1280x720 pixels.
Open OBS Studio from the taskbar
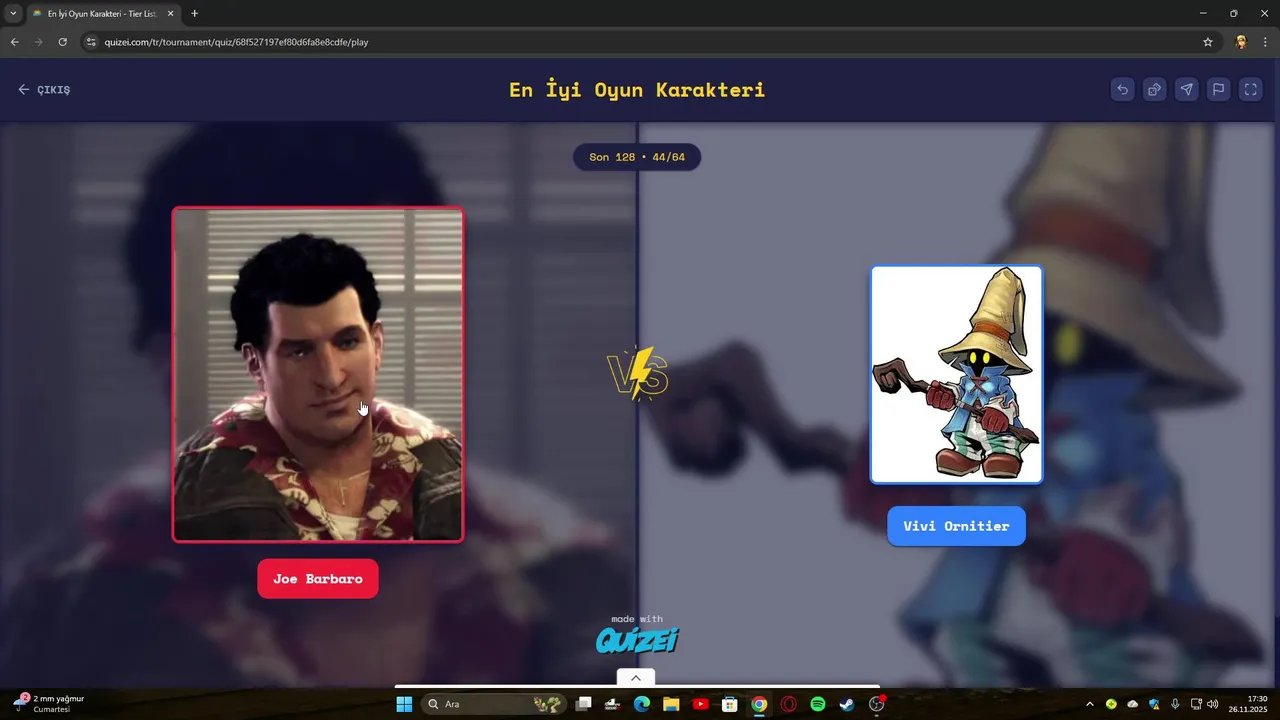(x=877, y=704)
